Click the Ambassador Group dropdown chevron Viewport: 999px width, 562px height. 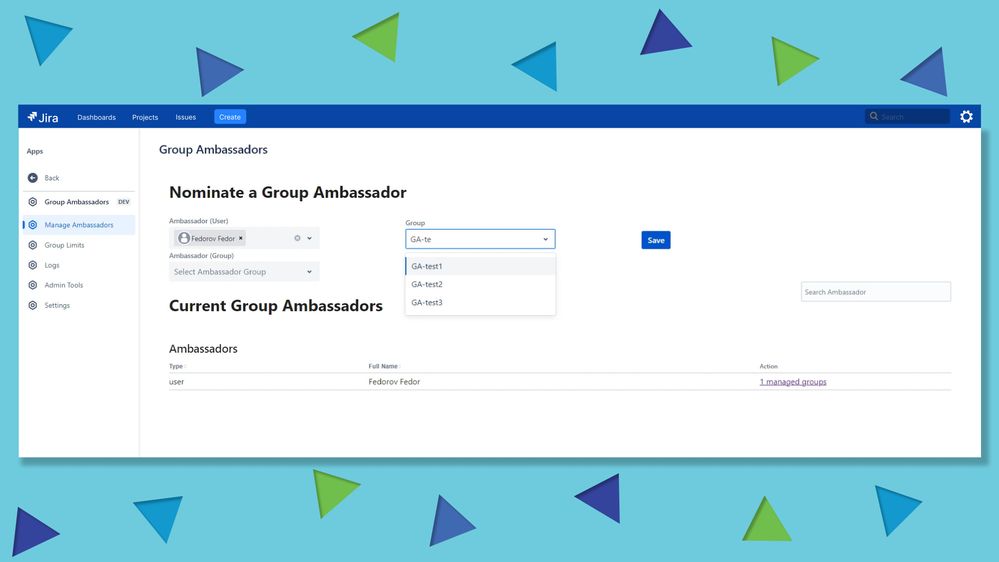310,272
